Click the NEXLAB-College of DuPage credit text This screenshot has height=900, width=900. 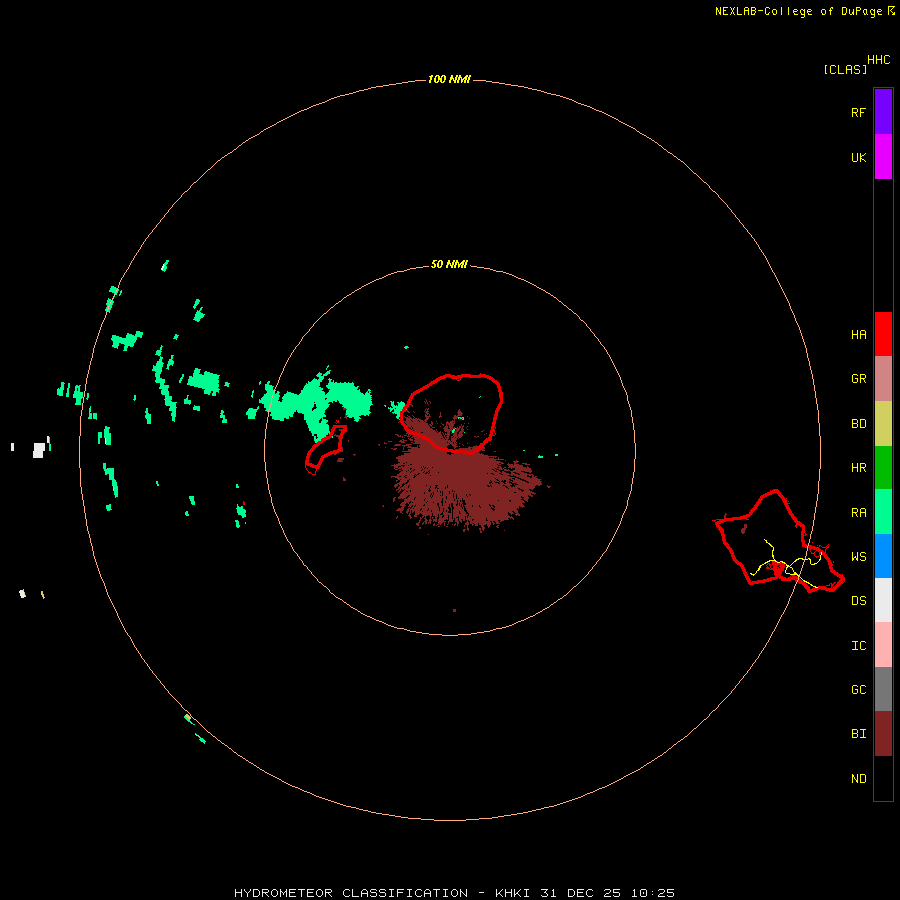[798, 11]
